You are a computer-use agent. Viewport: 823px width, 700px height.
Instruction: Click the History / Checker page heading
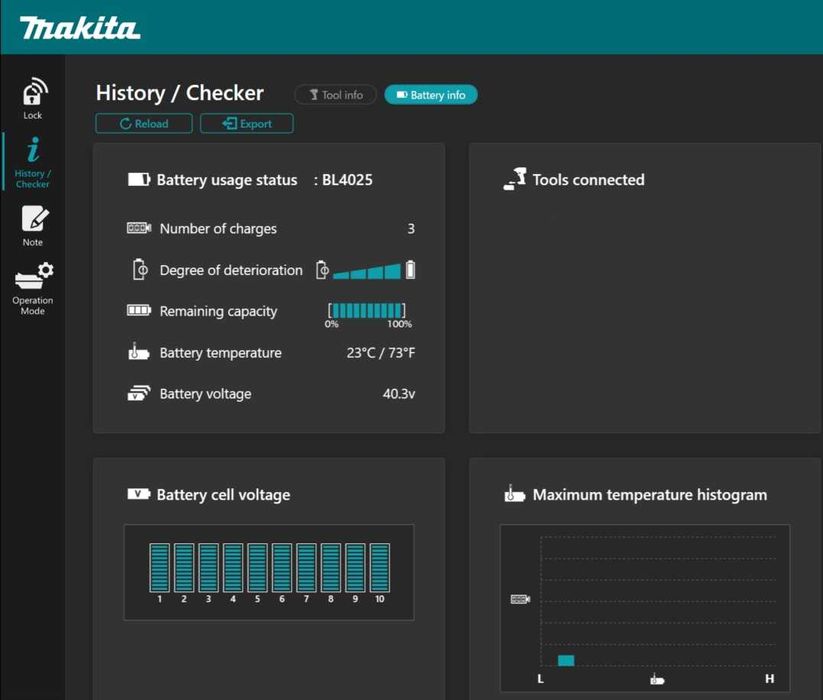[180, 93]
